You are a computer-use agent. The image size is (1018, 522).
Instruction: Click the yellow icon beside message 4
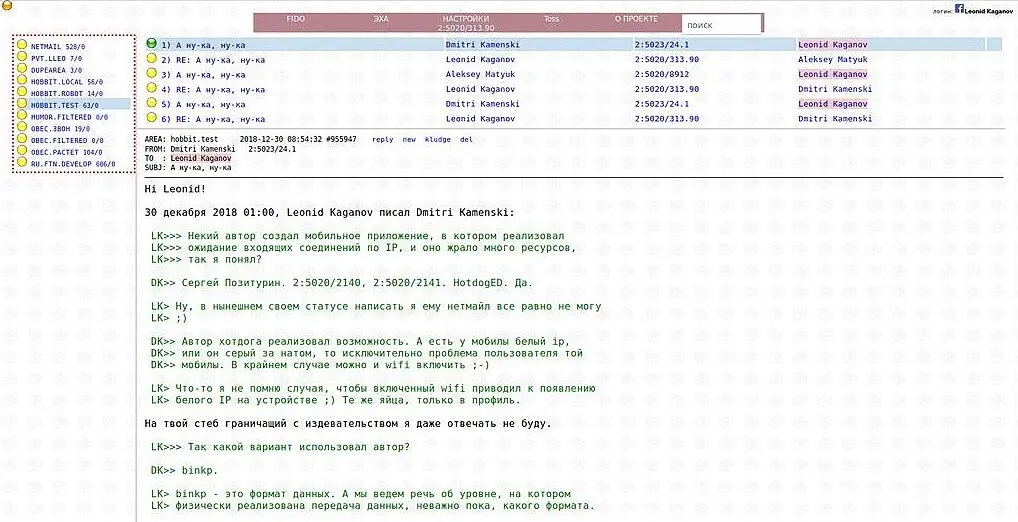[151, 89]
